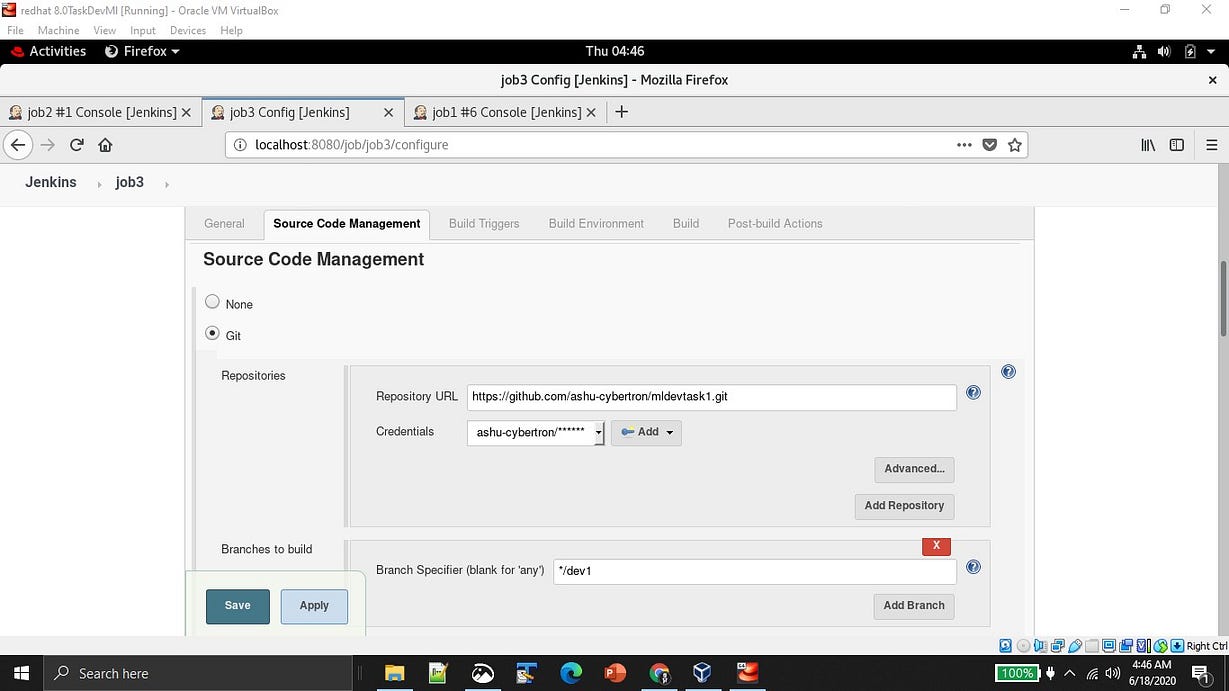This screenshot has width=1229, height=691.
Task: Open the Jenkins breadcrumb dropdown arrow
Action: pos(99,184)
